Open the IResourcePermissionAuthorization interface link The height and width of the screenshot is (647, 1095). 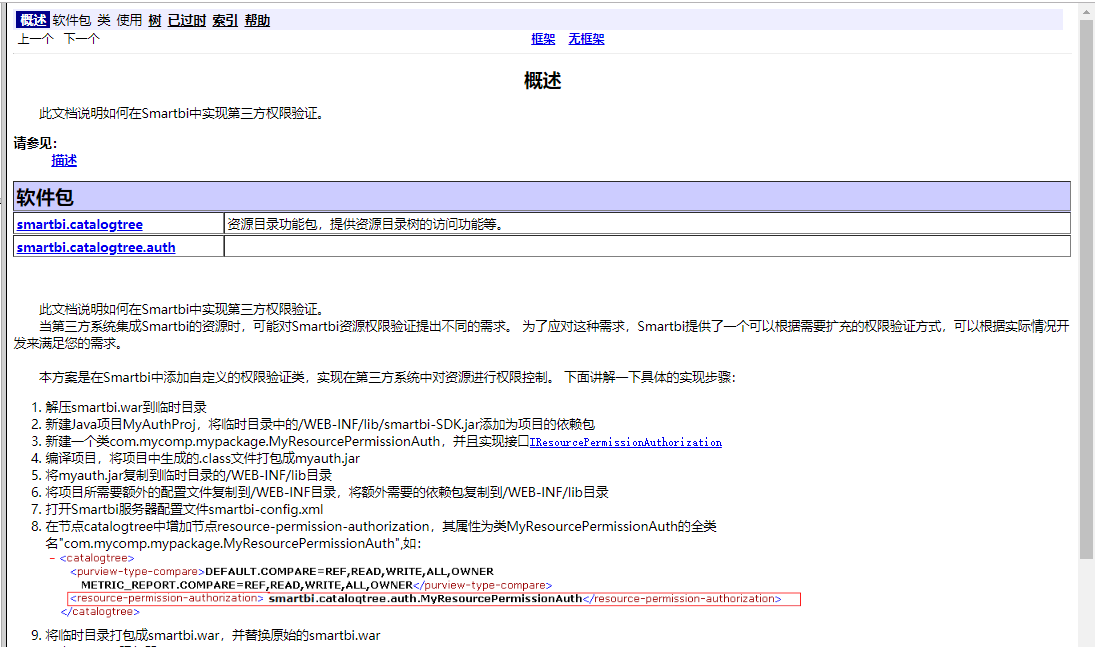point(626,442)
